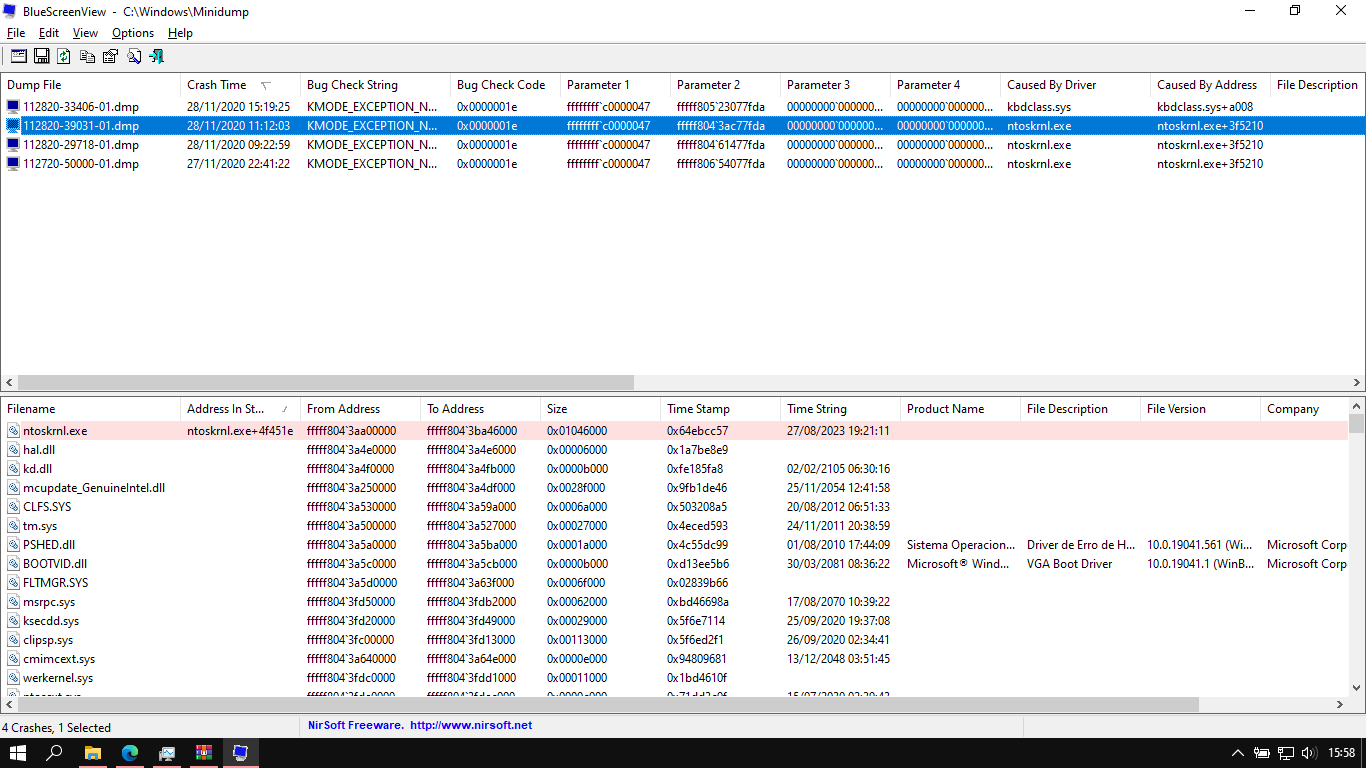This screenshot has height=768, width=1366.
Task: Select the ksecdd.sys driver row
Action: (x=674, y=621)
